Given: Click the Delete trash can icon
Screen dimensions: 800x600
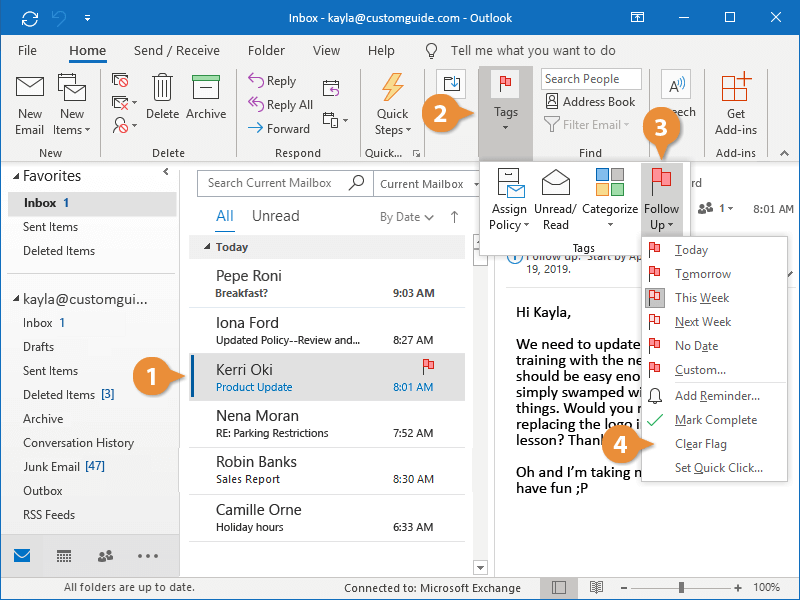Looking at the screenshot, I should [x=162, y=90].
